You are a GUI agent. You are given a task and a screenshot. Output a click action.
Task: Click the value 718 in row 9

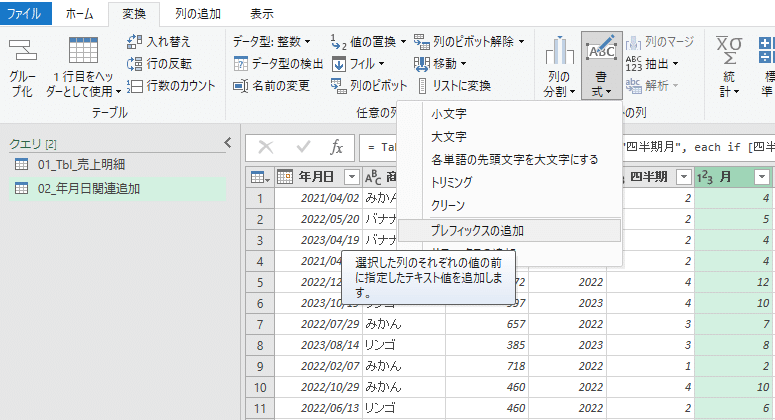(x=487, y=366)
